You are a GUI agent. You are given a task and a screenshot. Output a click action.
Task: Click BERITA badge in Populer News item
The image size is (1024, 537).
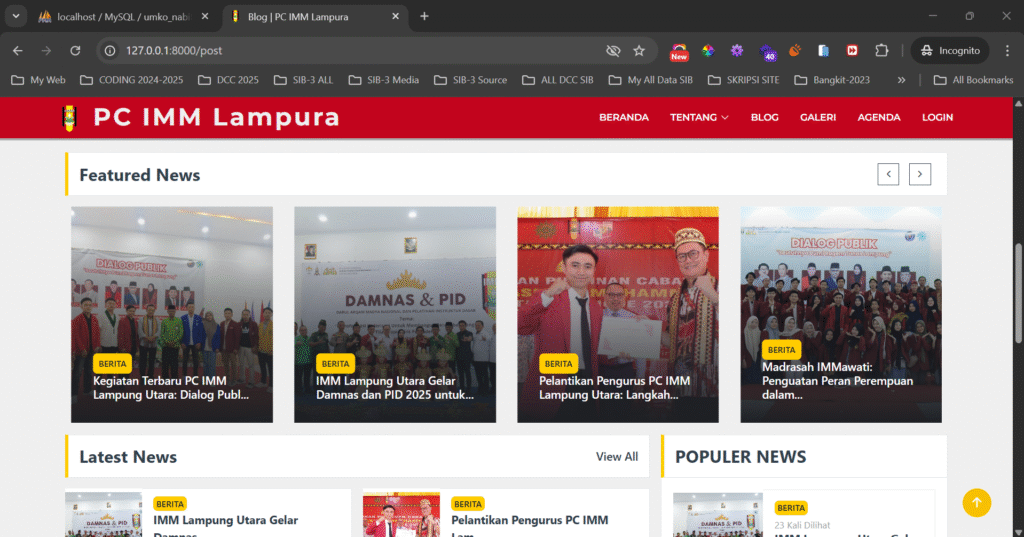tap(791, 508)
